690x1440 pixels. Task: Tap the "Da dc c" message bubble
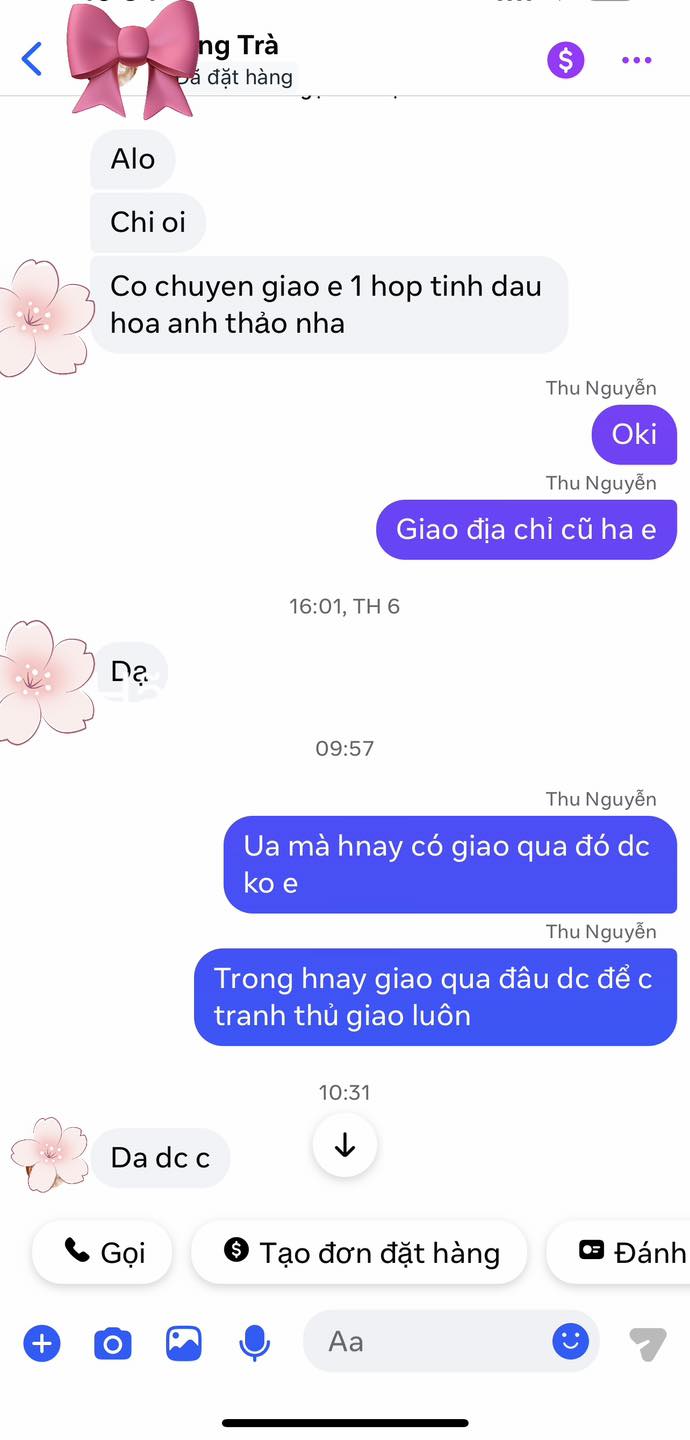(x=160, y=1158)
